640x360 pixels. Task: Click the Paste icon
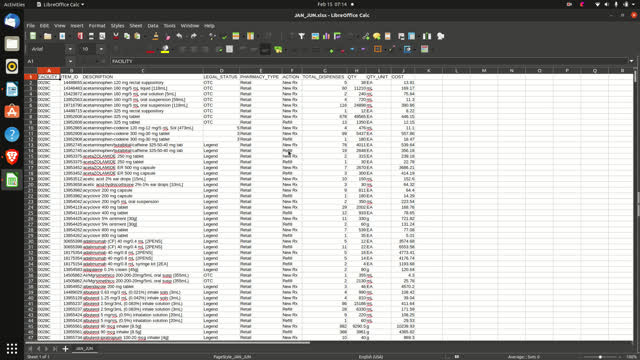tap(138, 36)
